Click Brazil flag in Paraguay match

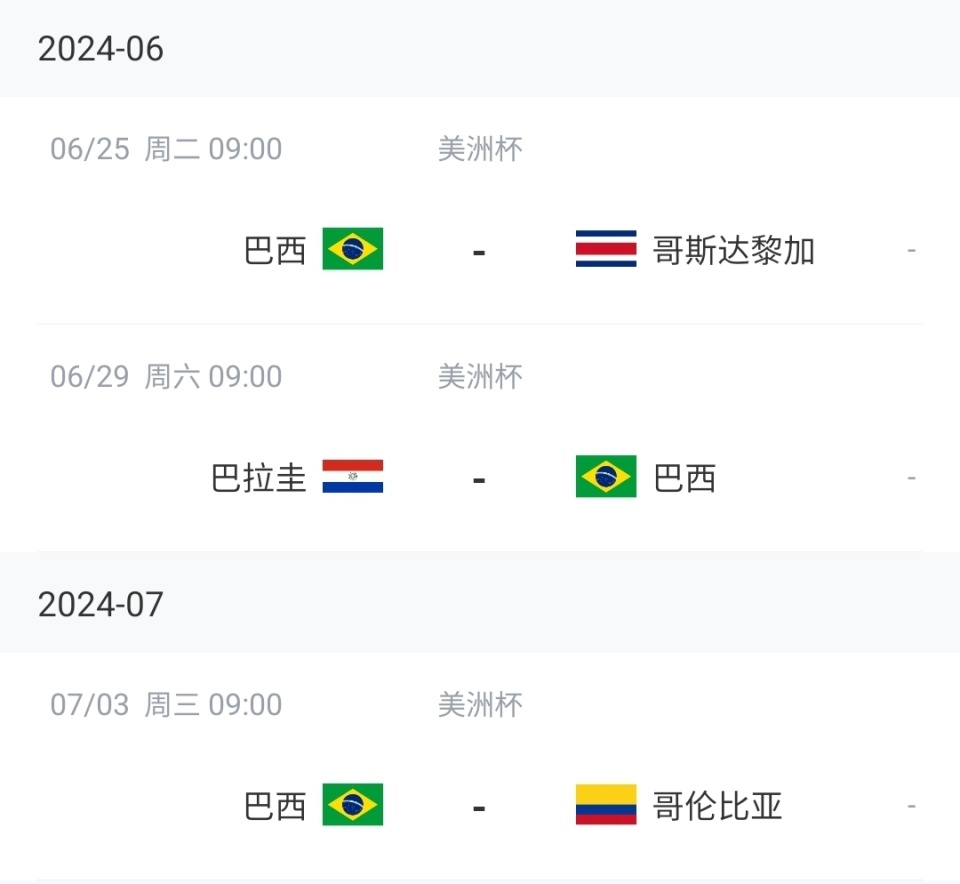(x=606, y=477)
